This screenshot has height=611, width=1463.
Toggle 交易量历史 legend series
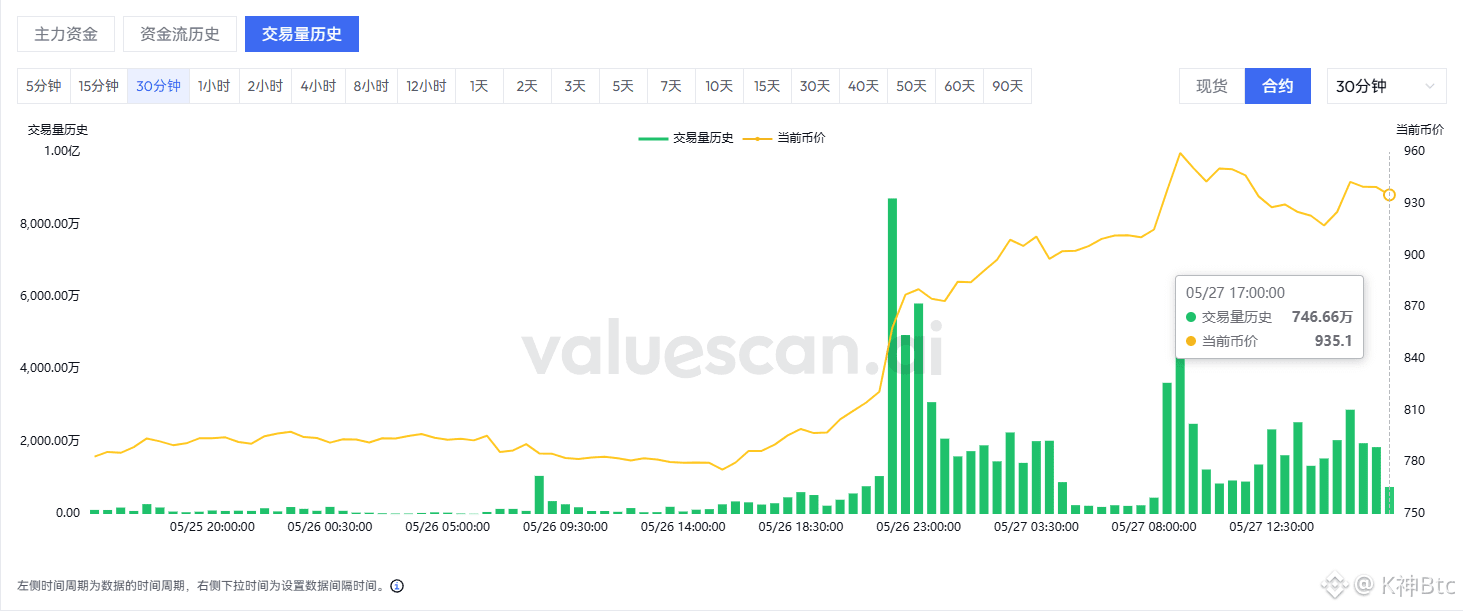(686, 138)
